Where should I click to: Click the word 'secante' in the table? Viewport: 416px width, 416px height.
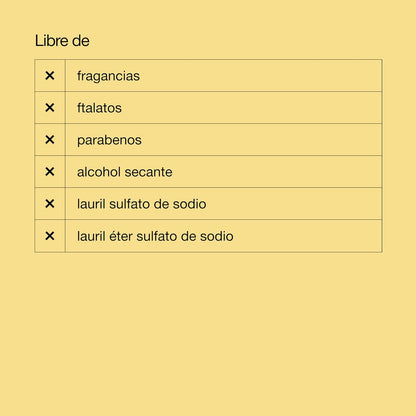point(148,172)
